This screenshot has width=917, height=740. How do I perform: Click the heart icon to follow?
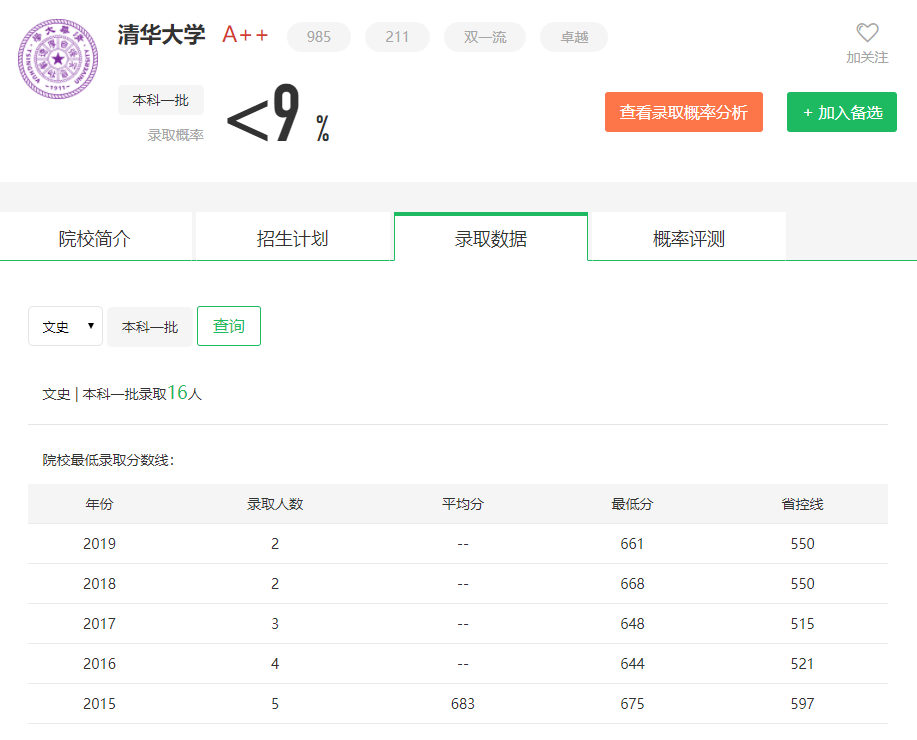coord(867,33)
